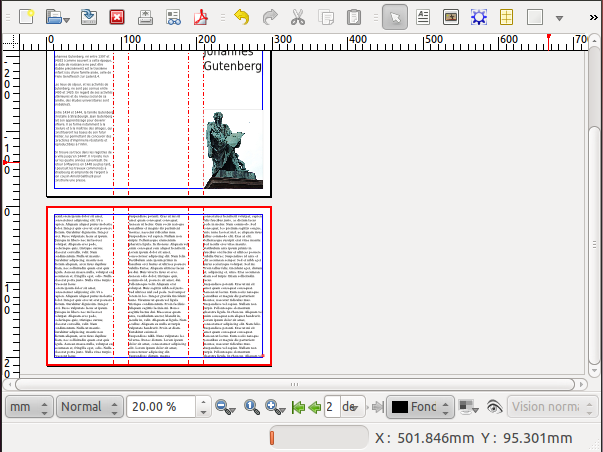
Task: Toggle the preview mode eye icon
Action: [x=493, y=407]
